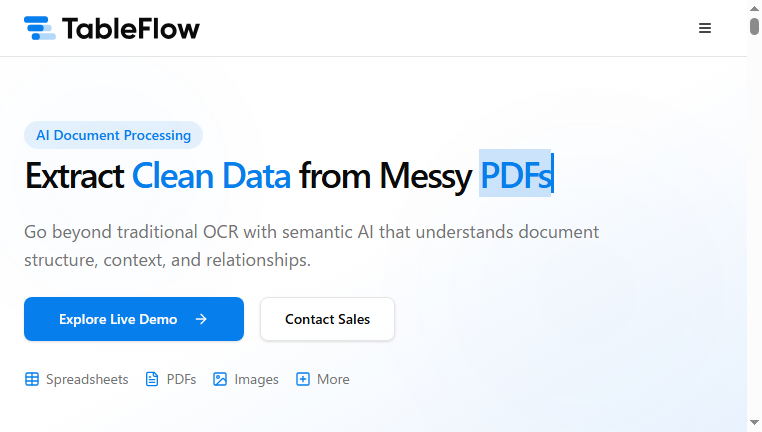Open the Explore Live Demo button

click(x=134, y=319)
